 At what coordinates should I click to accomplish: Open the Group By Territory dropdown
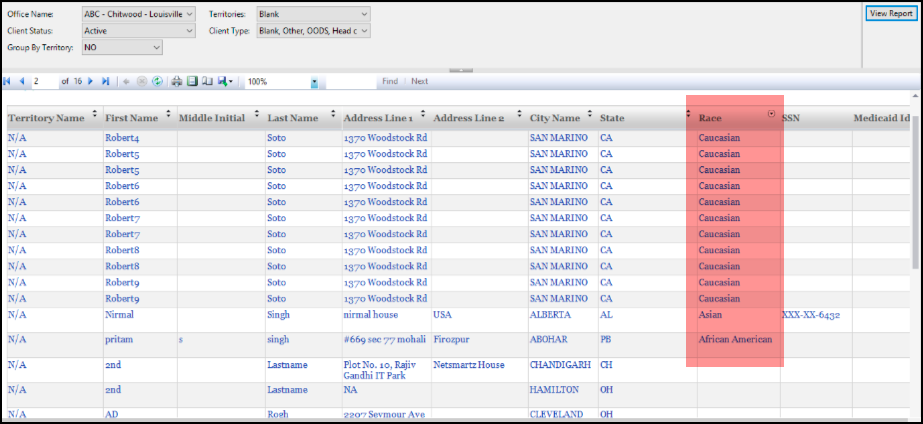(156, 47)
